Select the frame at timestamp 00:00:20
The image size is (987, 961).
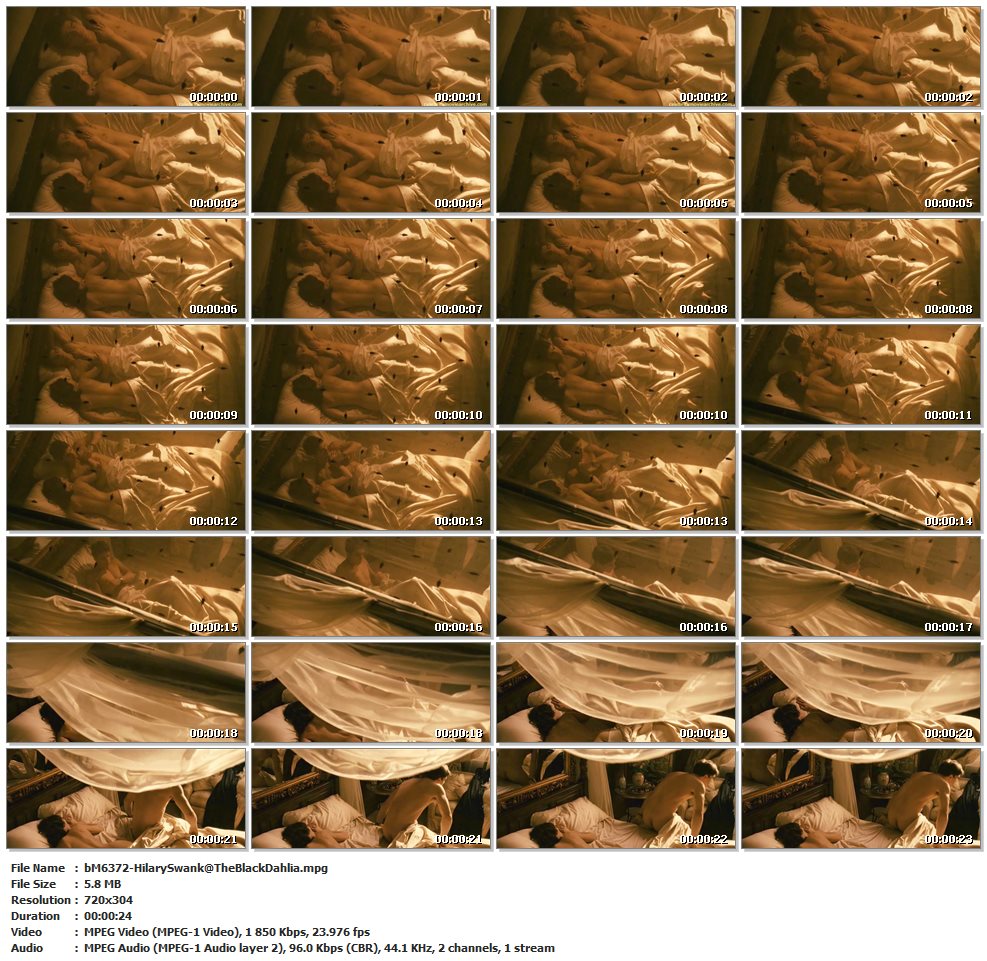pyautogui.click(x=860, y=693)
